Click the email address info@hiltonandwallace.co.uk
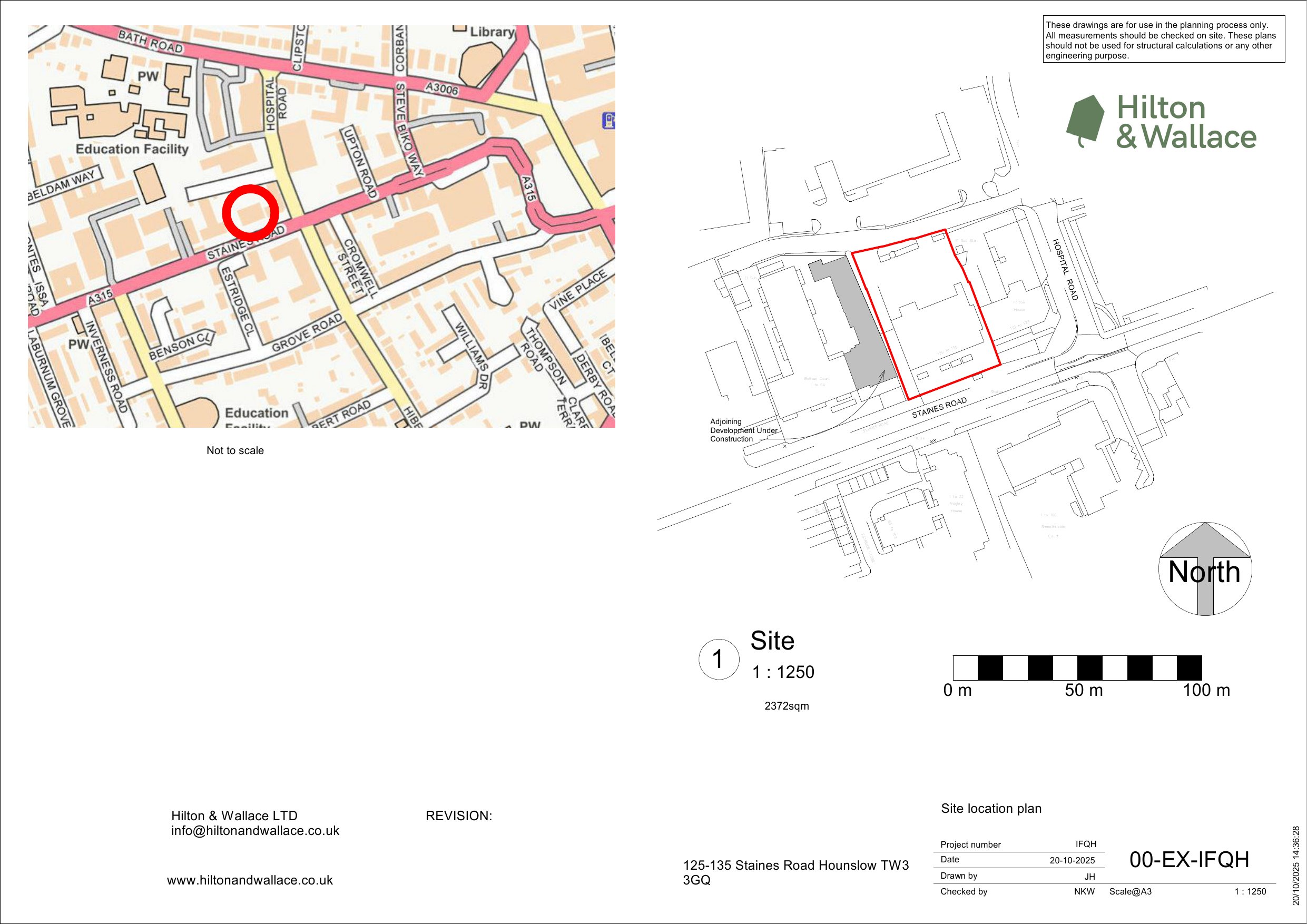 coord(254,830)
